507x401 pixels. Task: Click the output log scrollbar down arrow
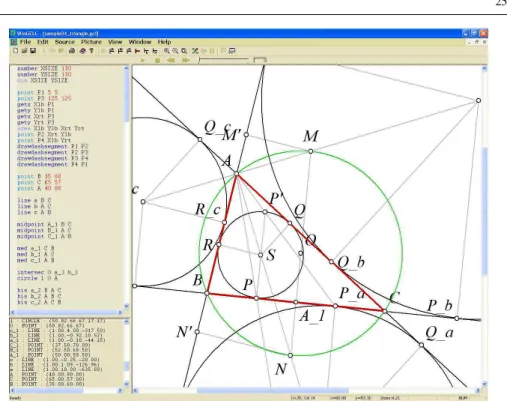[126, 384]
